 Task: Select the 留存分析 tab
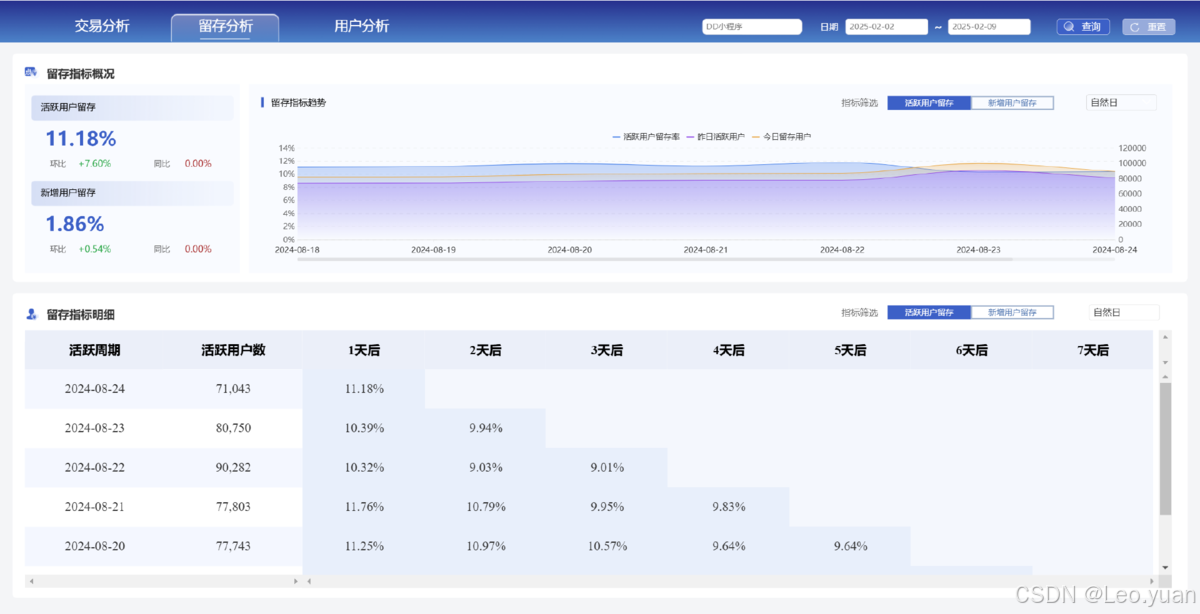tap(225, 27)
